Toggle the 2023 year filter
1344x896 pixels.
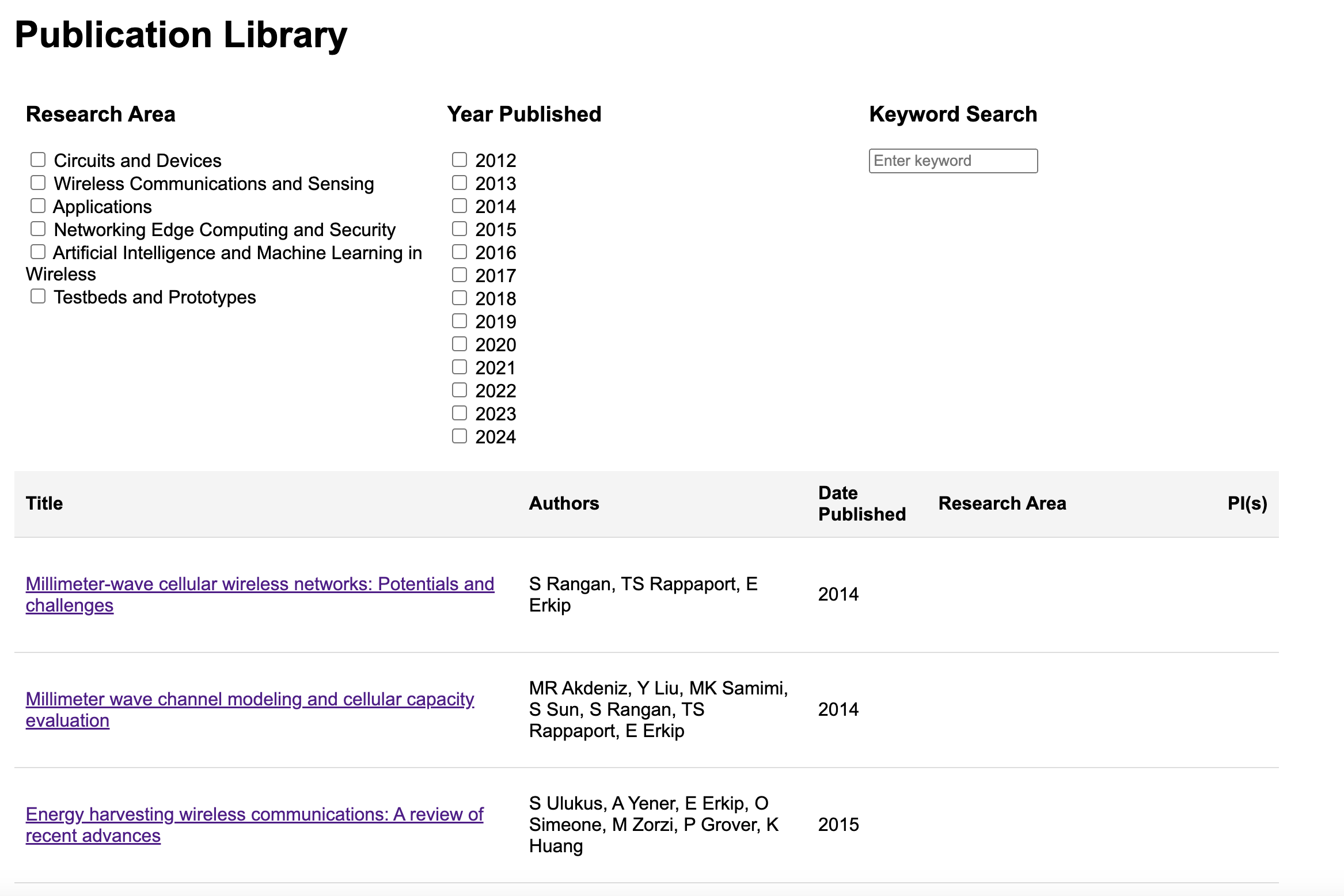(x=460, y=413)
